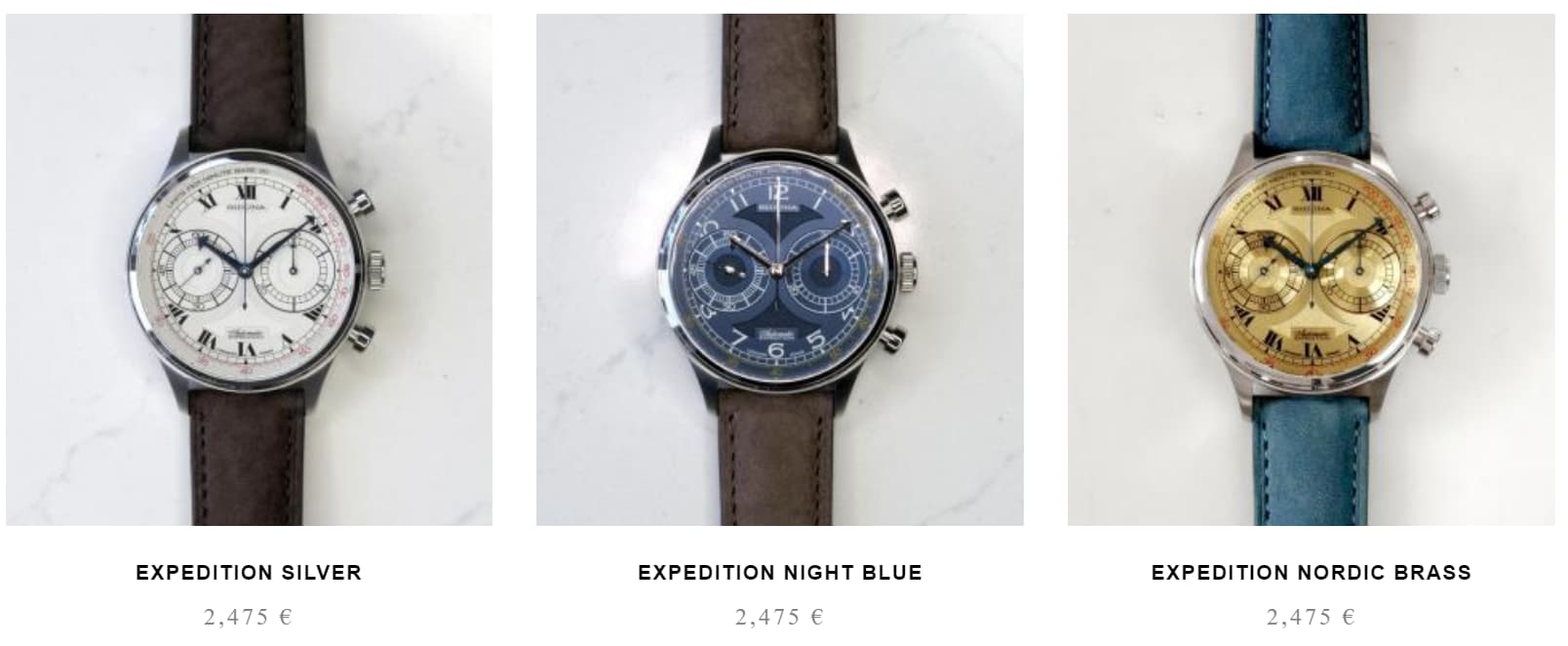
Task: Open the Expedition Silver watch photo
Action: coord(249,269)
